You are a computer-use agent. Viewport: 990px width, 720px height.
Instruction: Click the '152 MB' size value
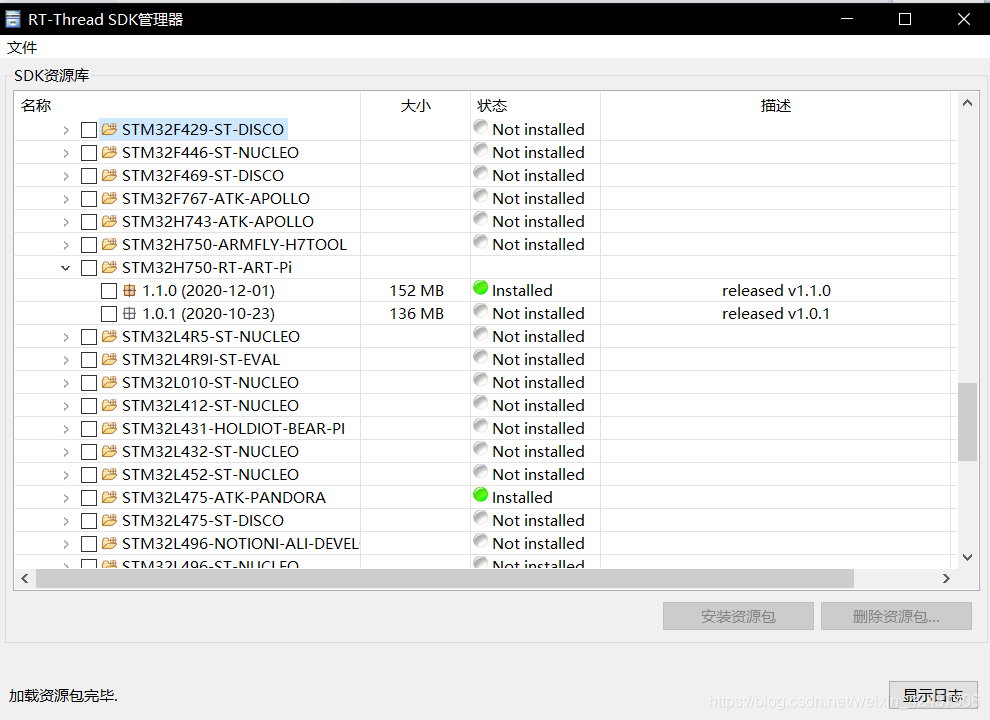click(417, 291)
